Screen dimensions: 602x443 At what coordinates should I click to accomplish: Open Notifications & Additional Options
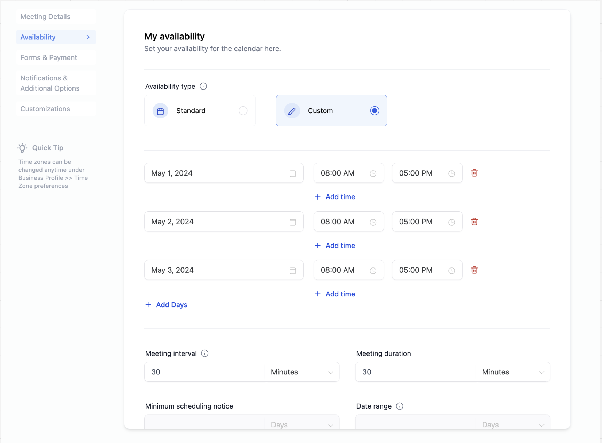pos(56,83)
